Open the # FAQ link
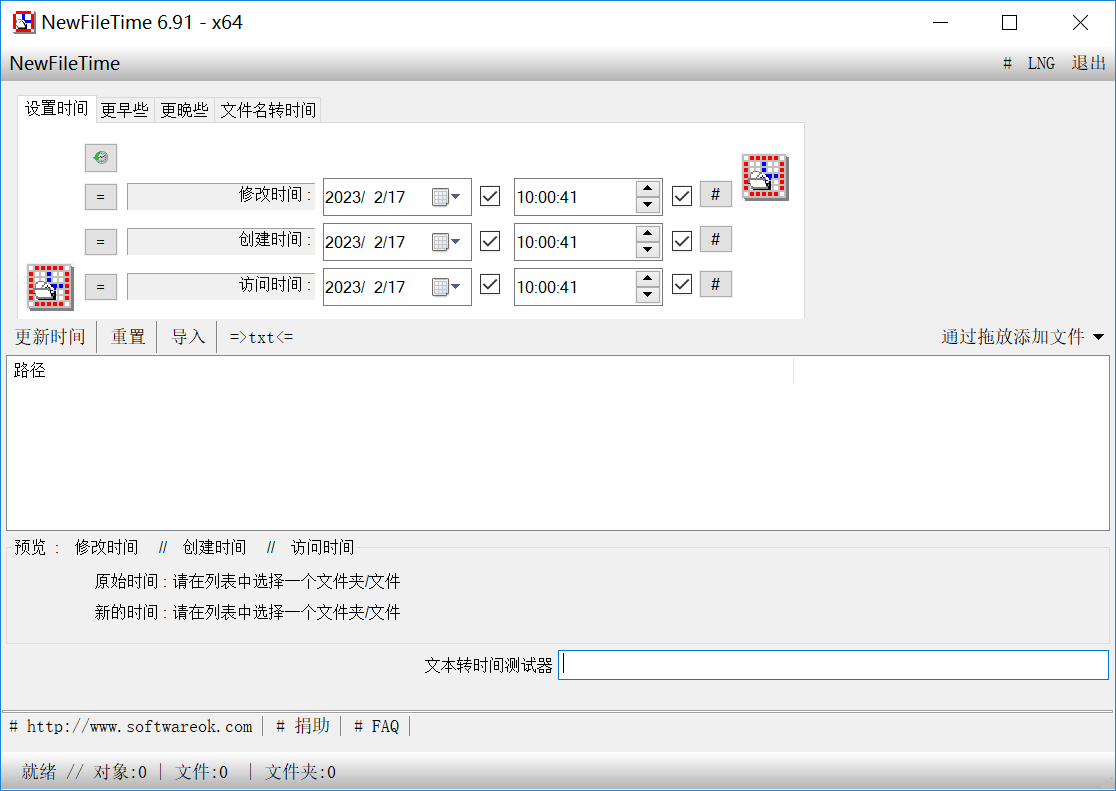The image size is (1116, 791). (x=377, y=726)
